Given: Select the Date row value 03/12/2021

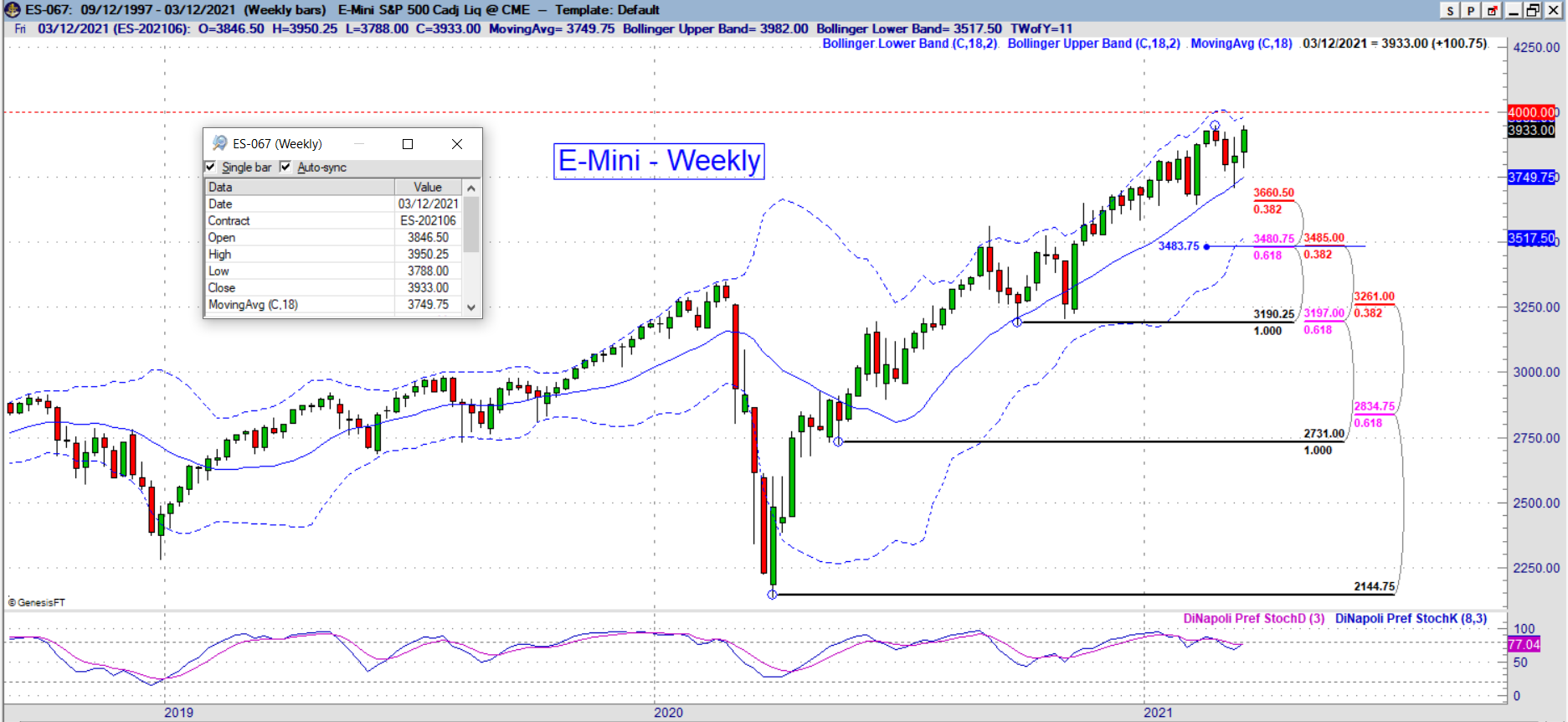Looking at the screenshot, I should pyautogui.click(x=428, y=204).
